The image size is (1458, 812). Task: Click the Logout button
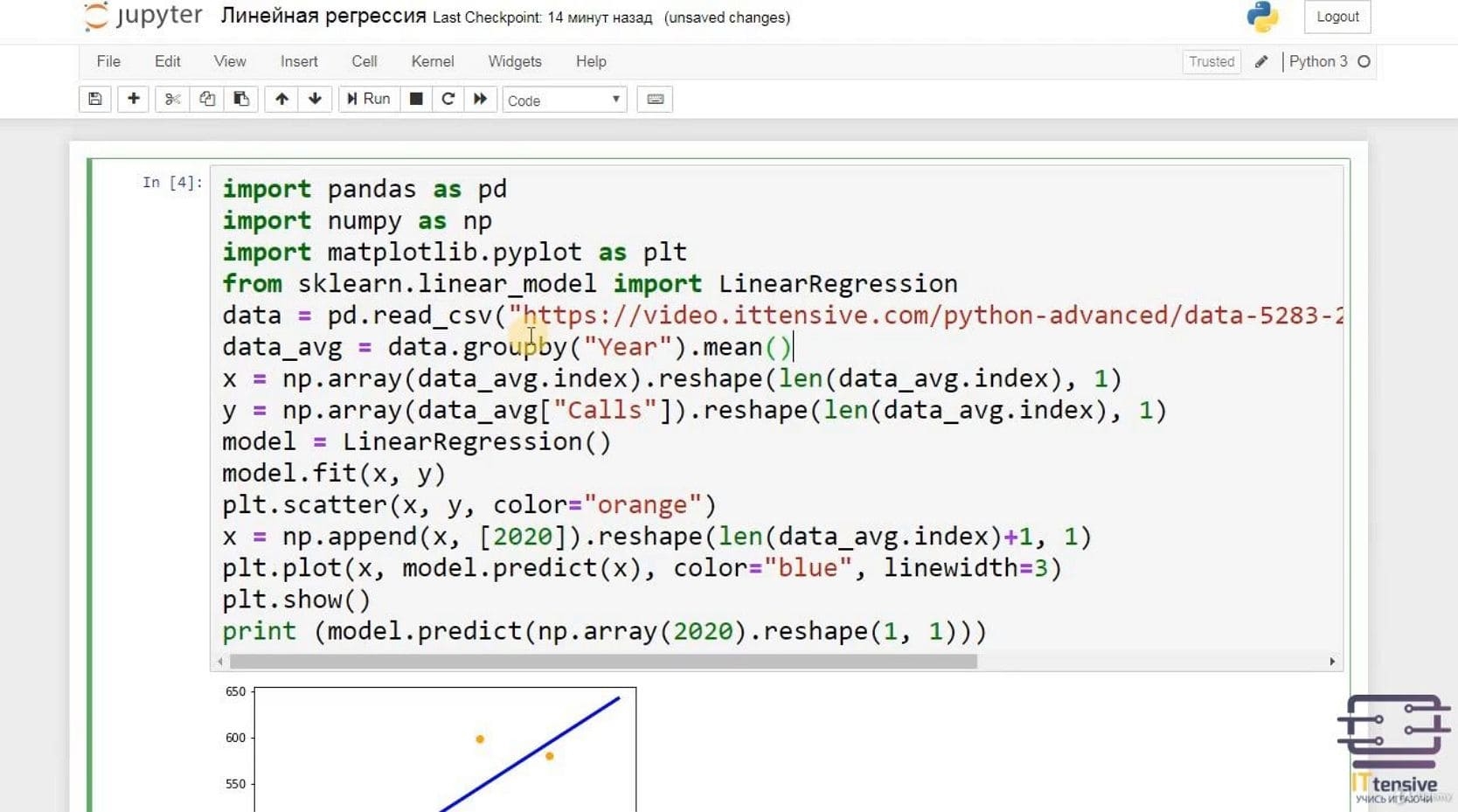1337,17
